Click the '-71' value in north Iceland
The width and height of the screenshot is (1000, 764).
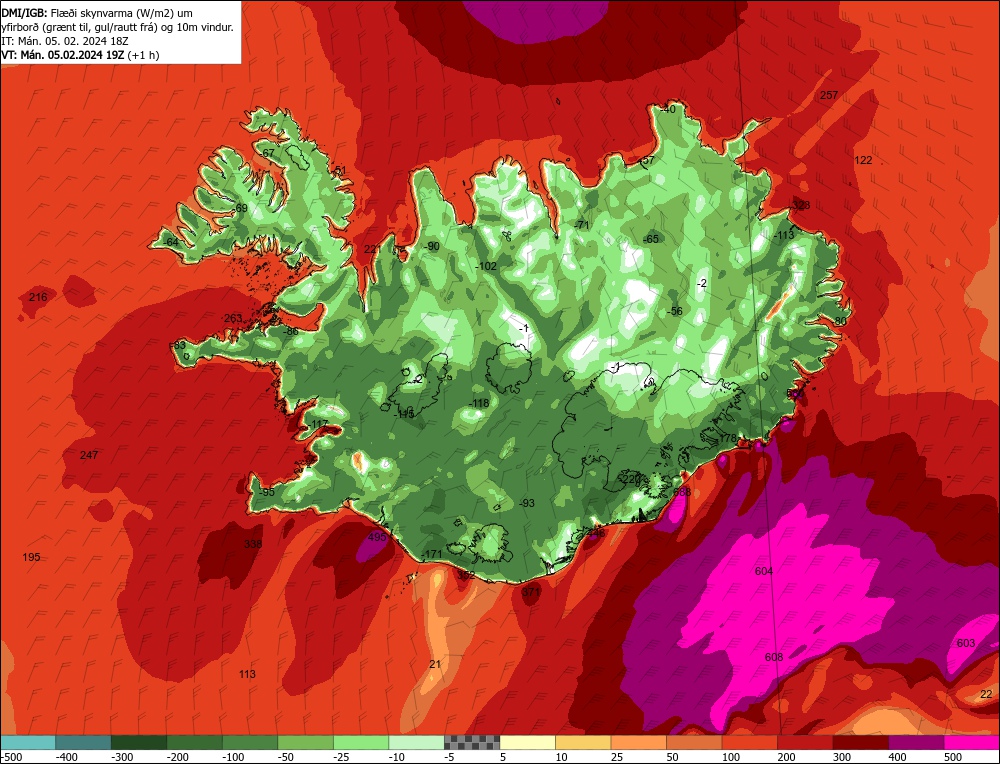coord(582,224)
